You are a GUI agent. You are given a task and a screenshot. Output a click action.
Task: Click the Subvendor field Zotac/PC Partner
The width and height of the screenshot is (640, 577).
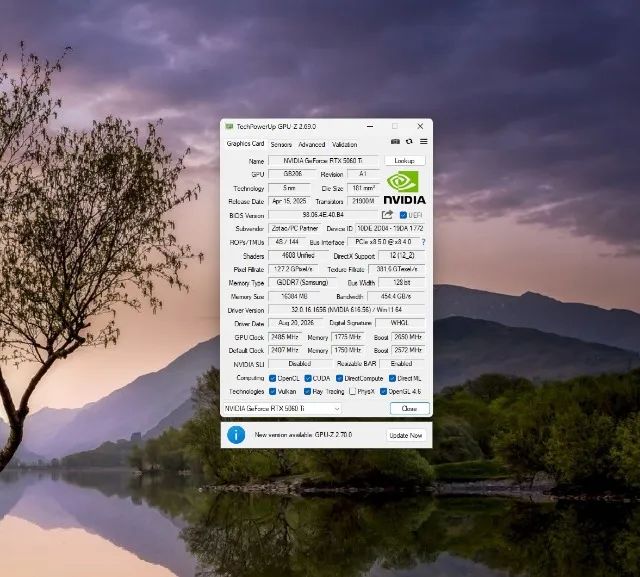pos(295,229)
